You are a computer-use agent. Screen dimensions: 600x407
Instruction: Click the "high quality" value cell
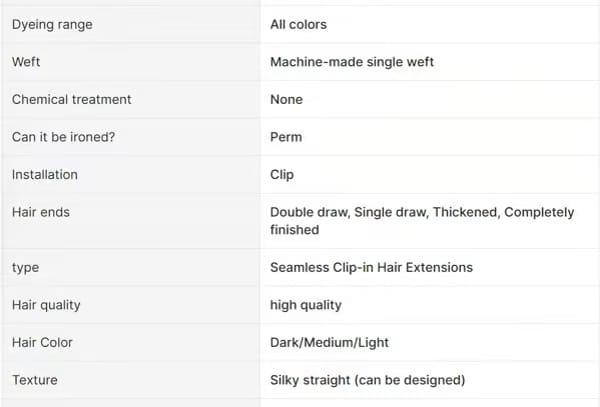point(306,305)
